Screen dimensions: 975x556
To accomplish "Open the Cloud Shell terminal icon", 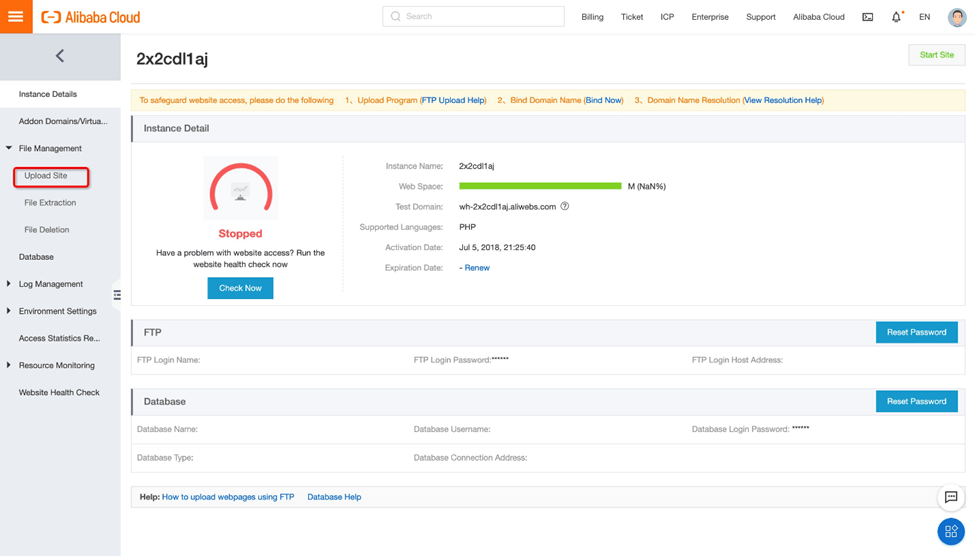I will tap(867, 17).
